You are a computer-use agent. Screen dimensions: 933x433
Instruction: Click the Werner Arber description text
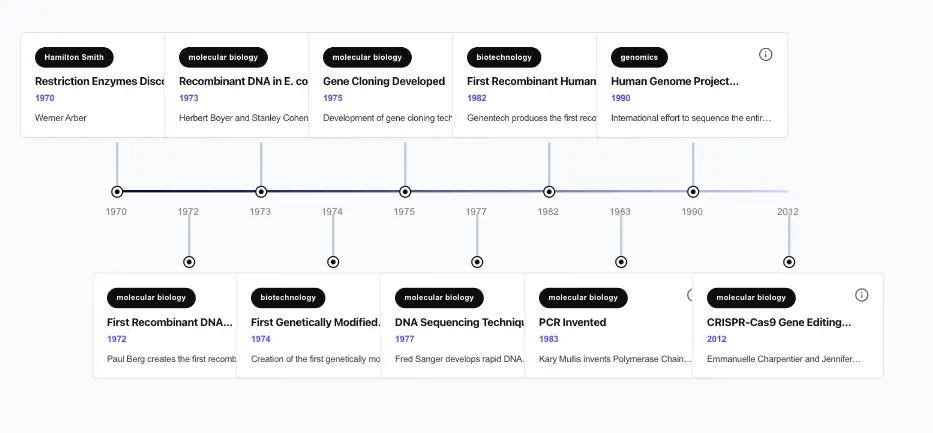click(x=61, y=118)
